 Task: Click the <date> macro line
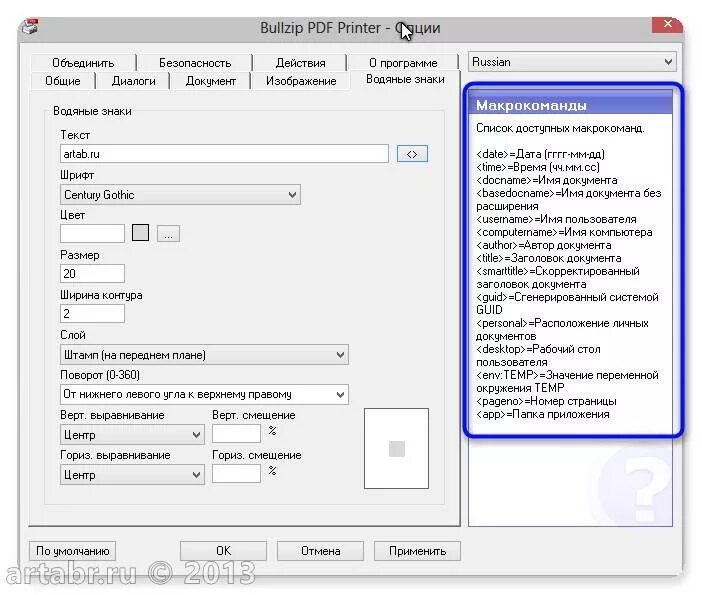[540, 154]
